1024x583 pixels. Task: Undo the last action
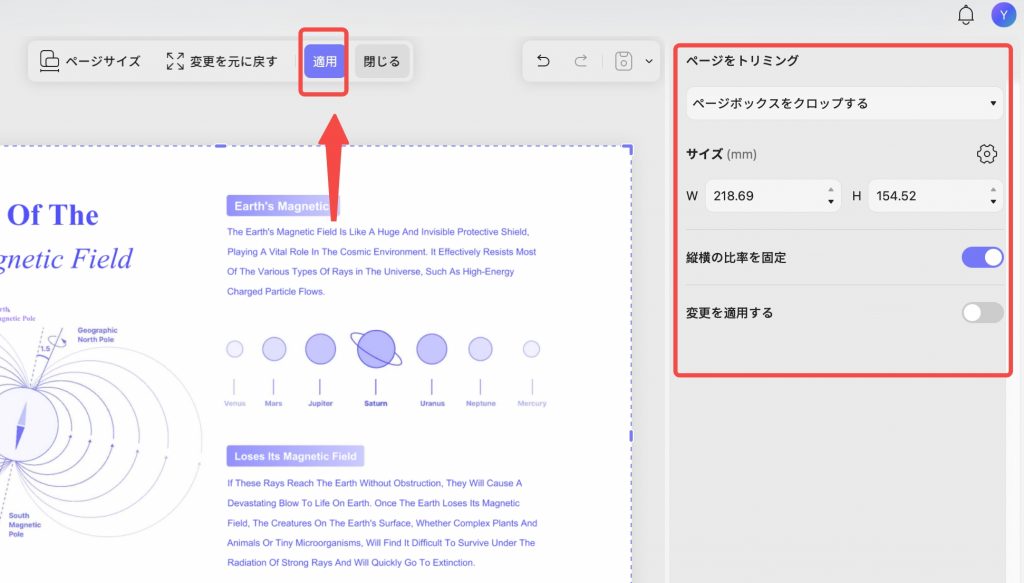tap(543, 61)
